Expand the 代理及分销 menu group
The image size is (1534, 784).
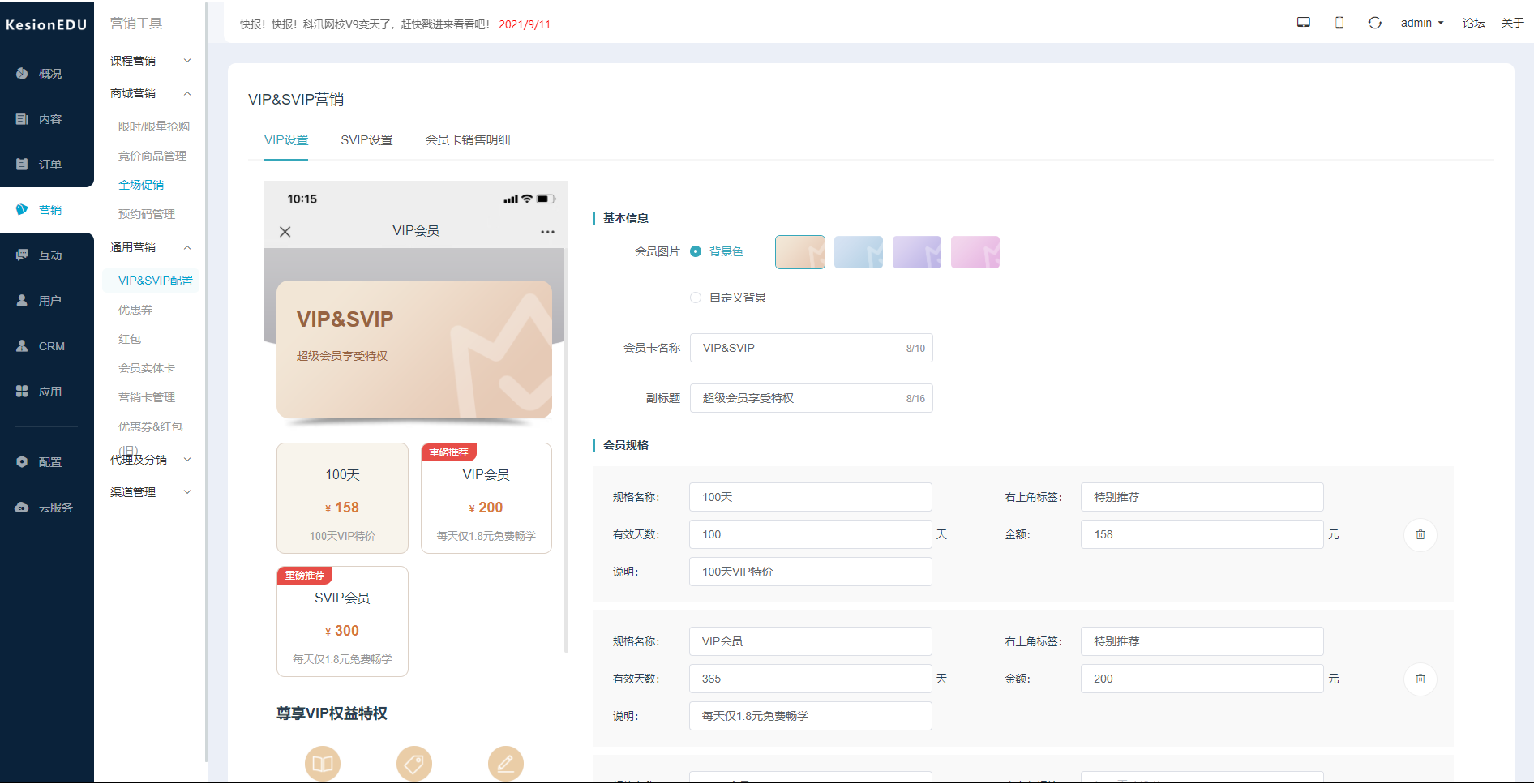click(x=151, y=460)
